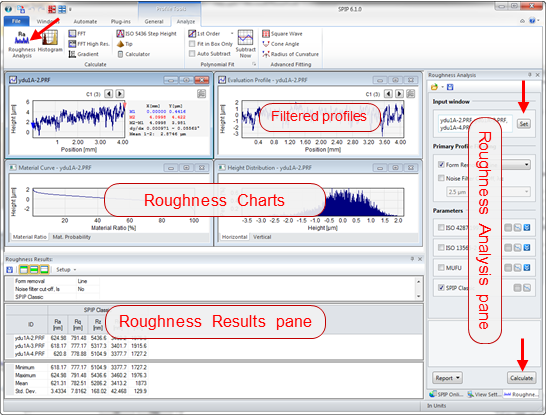Open Form Removal type dropdown
547x415 pixels.
pos(526,165)
